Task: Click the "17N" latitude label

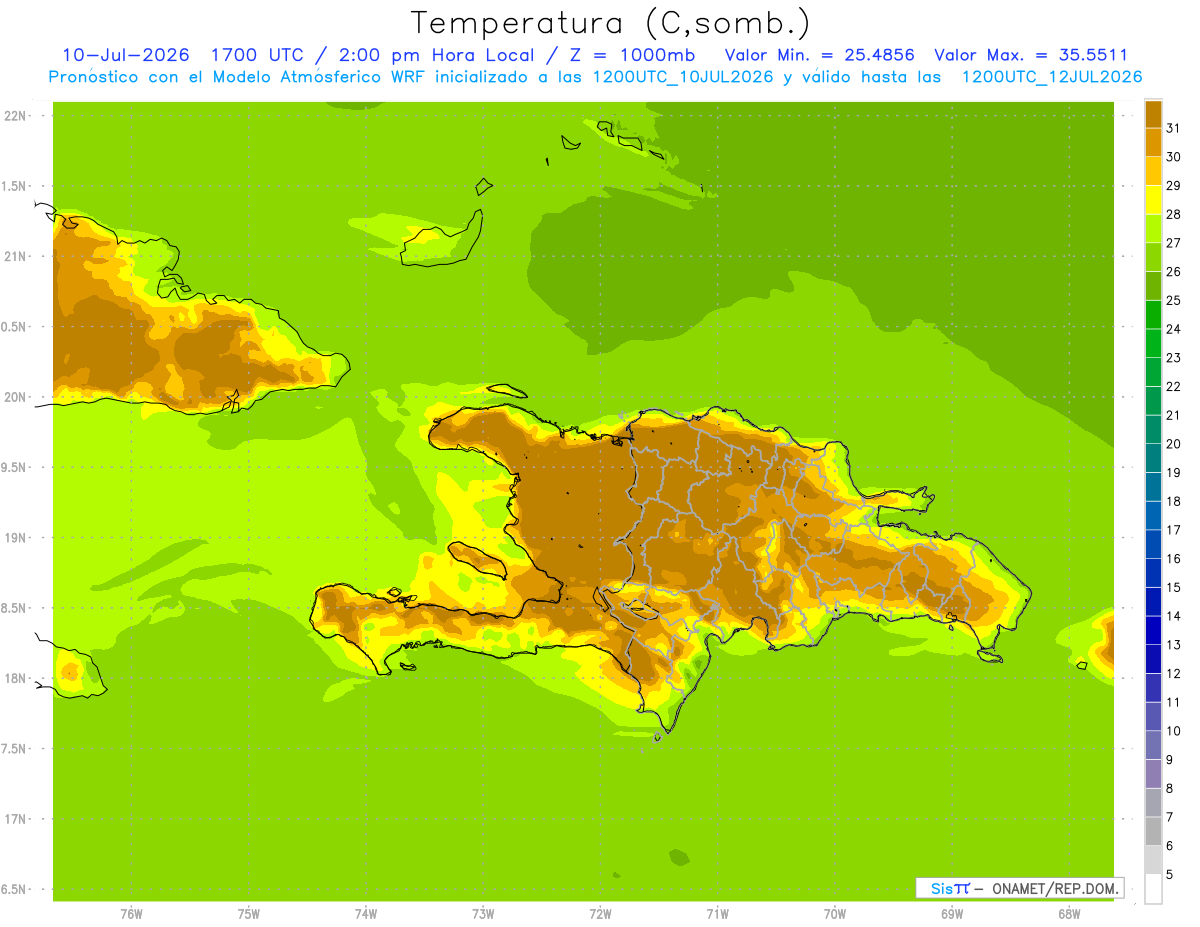Action: [14, 819]
